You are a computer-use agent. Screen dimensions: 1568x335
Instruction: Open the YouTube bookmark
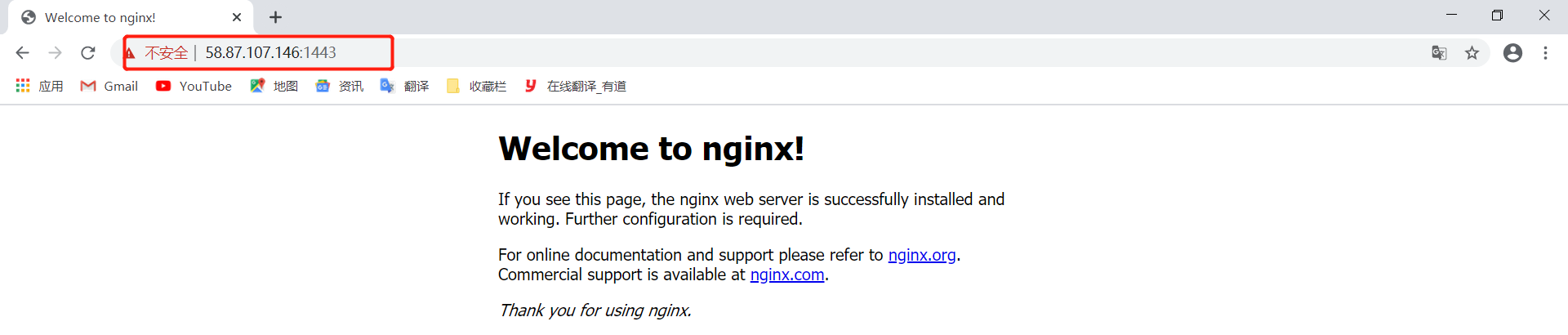tap(194, 86)
